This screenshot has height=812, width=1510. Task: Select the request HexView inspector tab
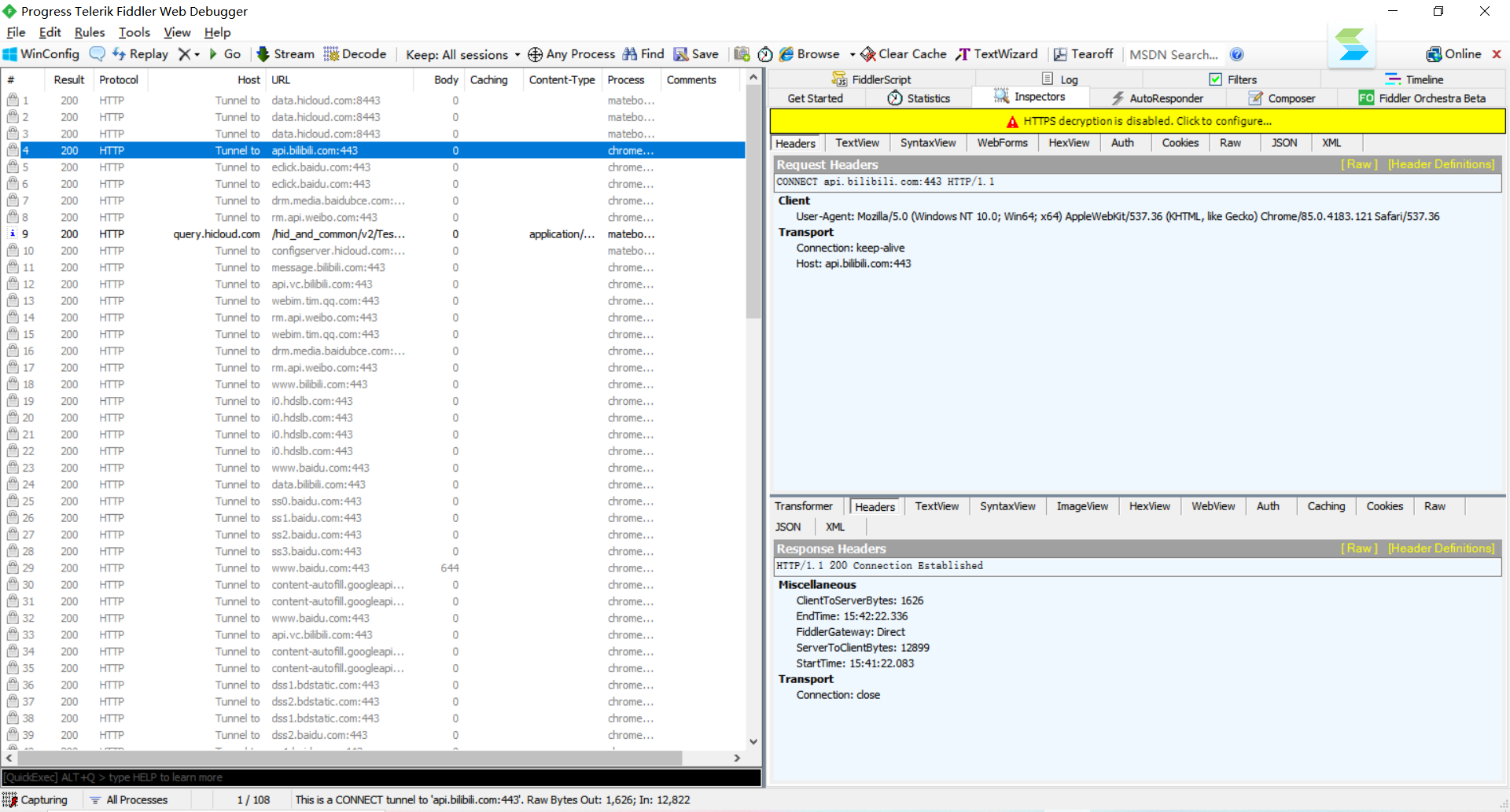[x=1069, y=143]
